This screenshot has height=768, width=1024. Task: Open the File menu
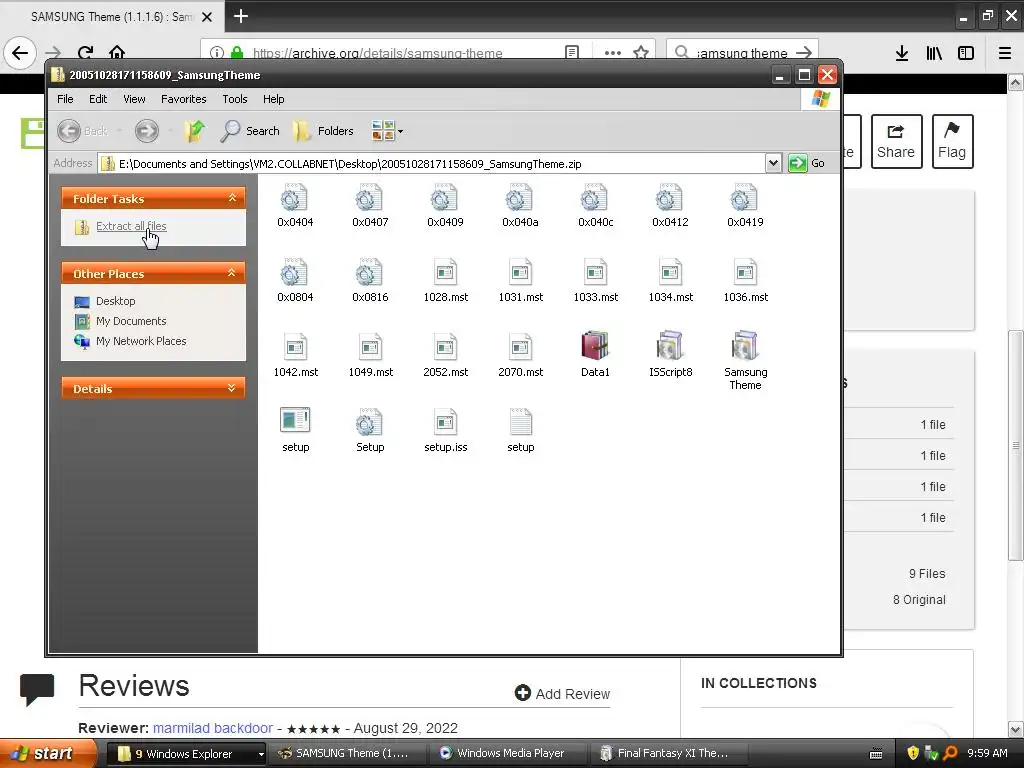tap(65, 99)
